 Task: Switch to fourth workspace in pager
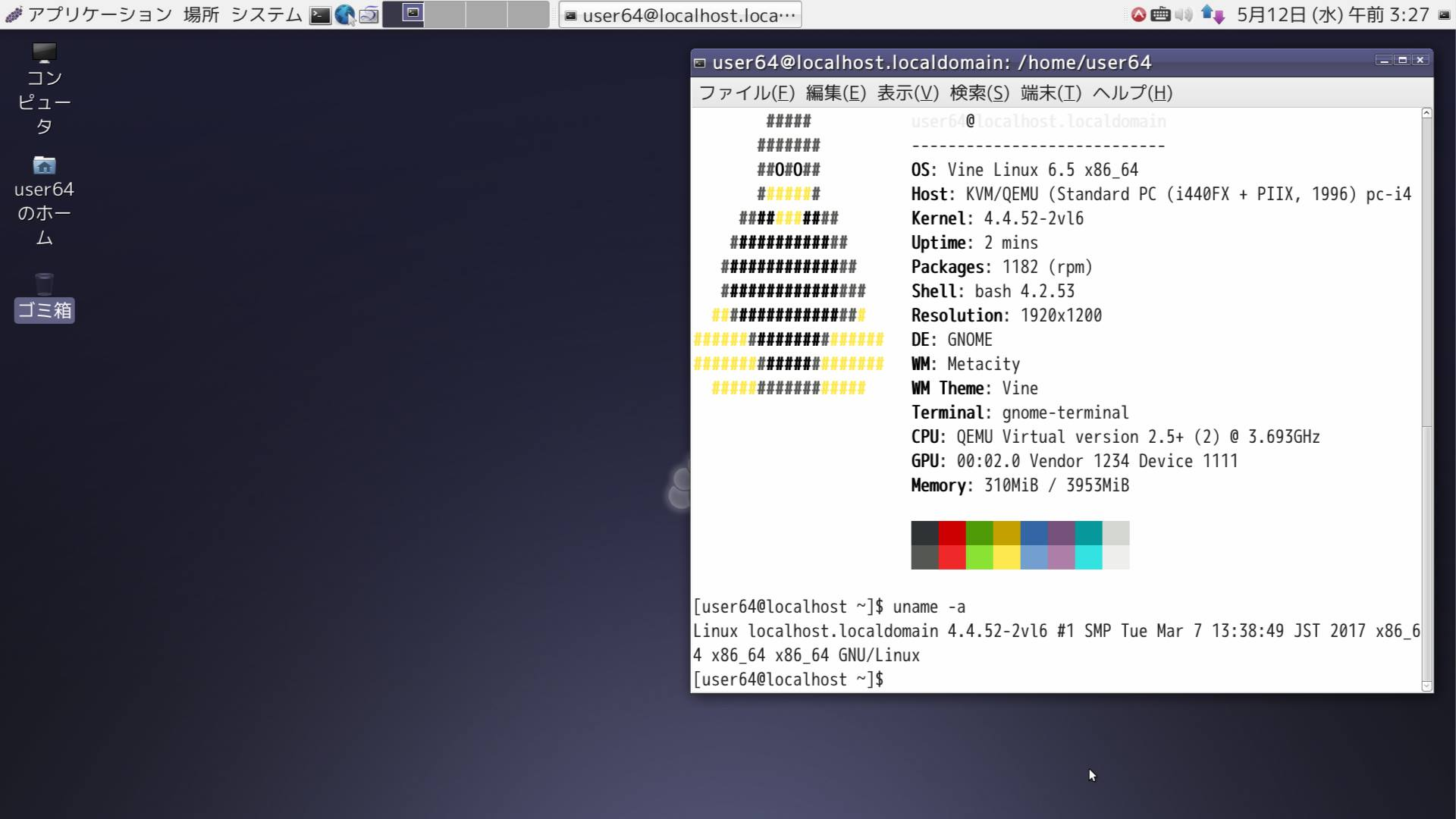pos(527,14)
